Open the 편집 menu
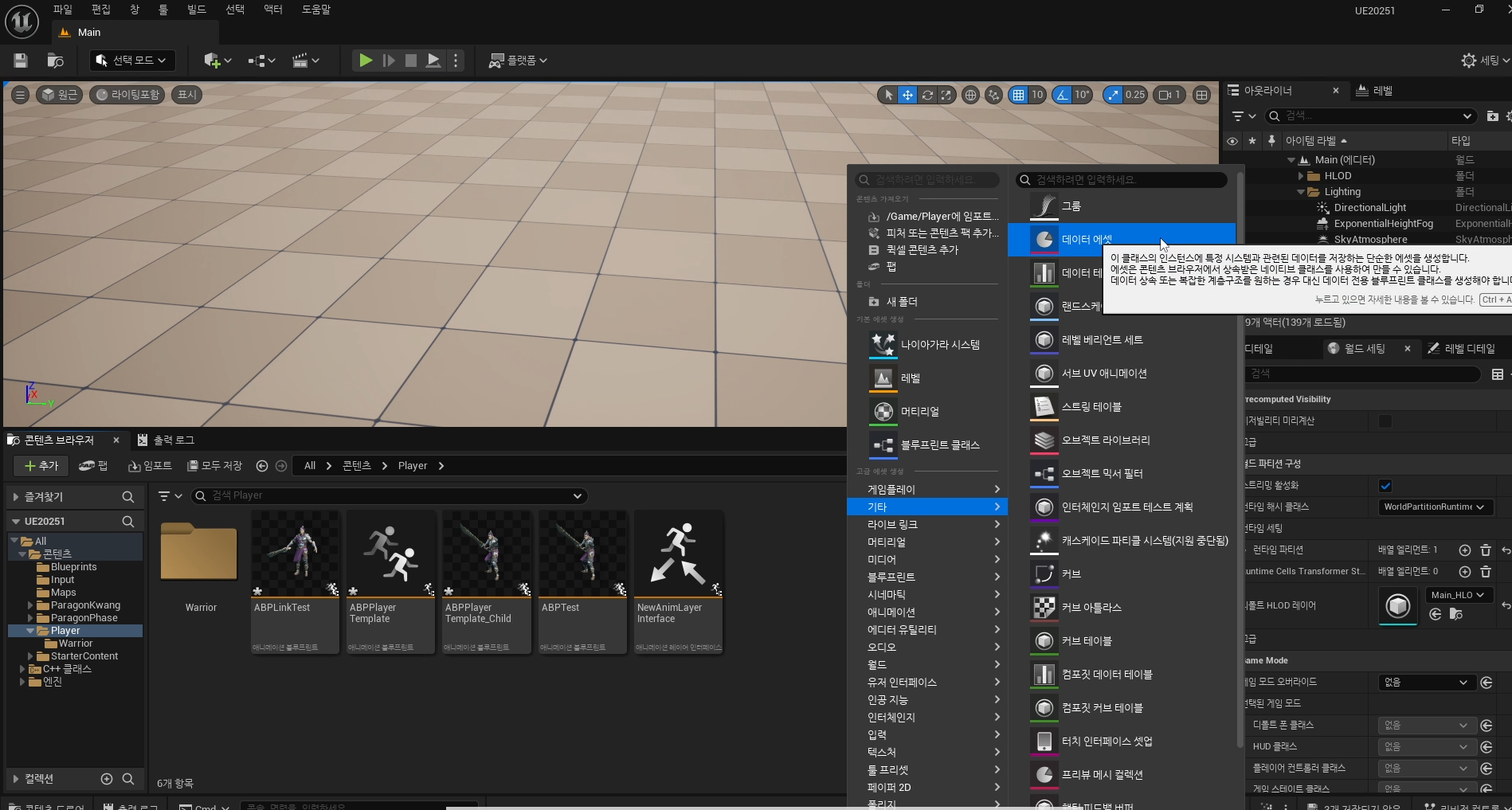 tap(100, 10)
